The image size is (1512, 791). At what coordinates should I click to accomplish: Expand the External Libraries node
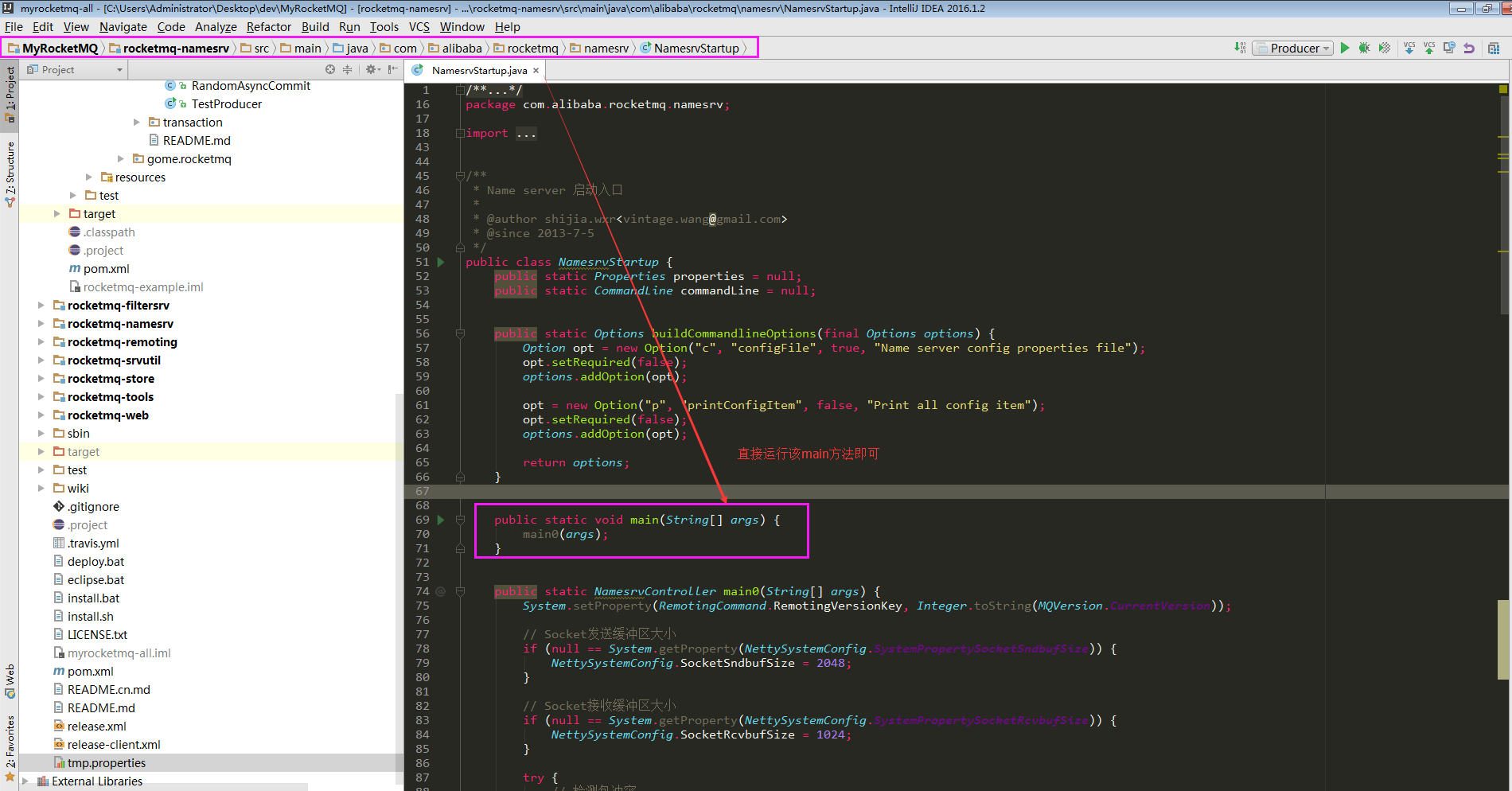[x=25, y=781]
